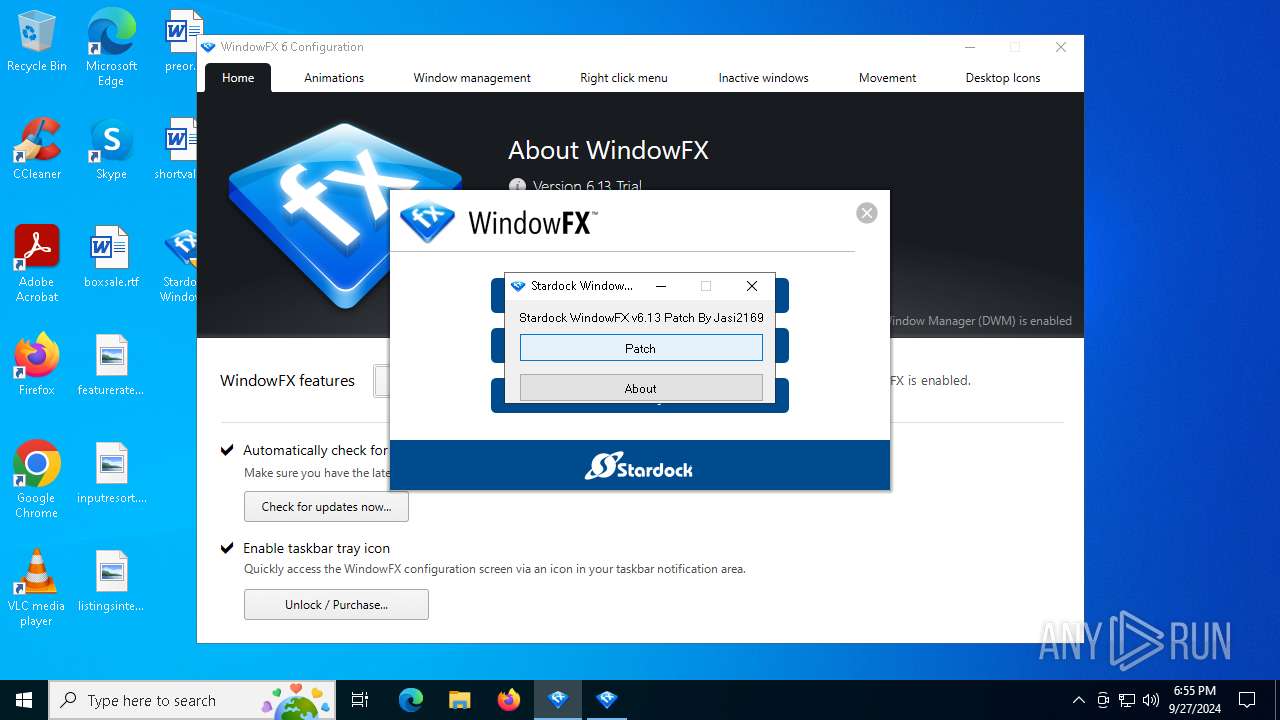Screen dimensions: 1280x720
Task: Select the listingsinte image file icon
Action: pyautogui.click(x=111, y=581)
